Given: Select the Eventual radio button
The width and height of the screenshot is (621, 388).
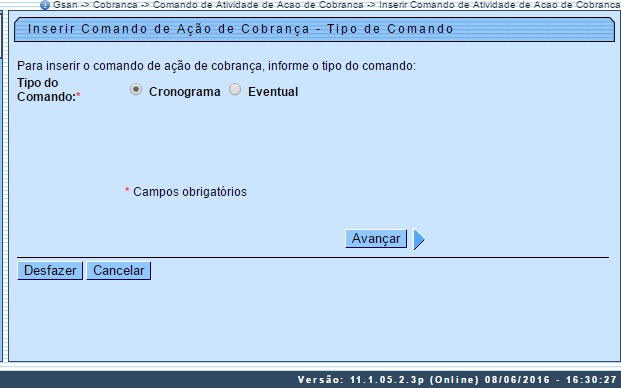Looking at the screenshot, I should (x=235, y=90).
